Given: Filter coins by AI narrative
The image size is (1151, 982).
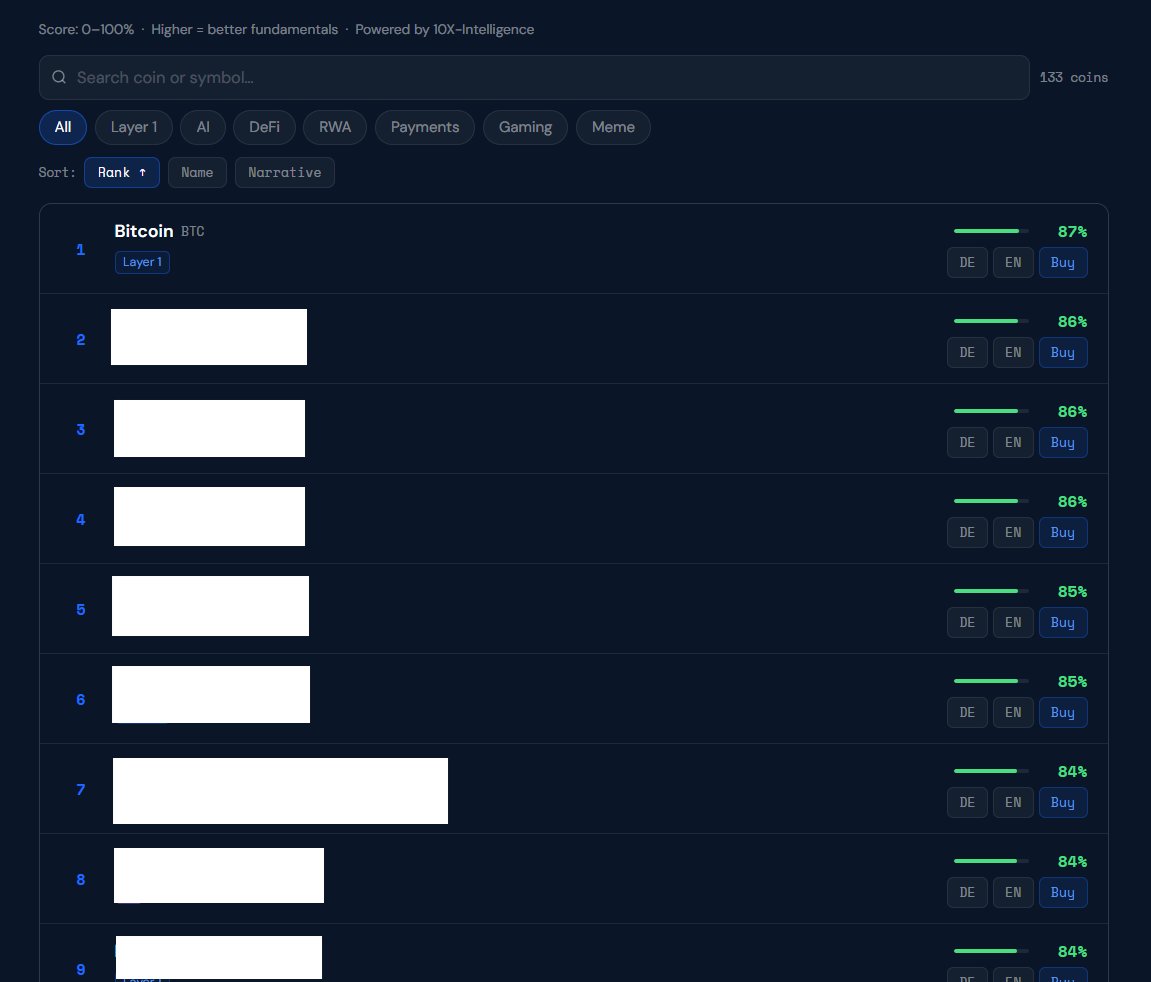Looking at the screenshot, I should (x=203, y=127).
